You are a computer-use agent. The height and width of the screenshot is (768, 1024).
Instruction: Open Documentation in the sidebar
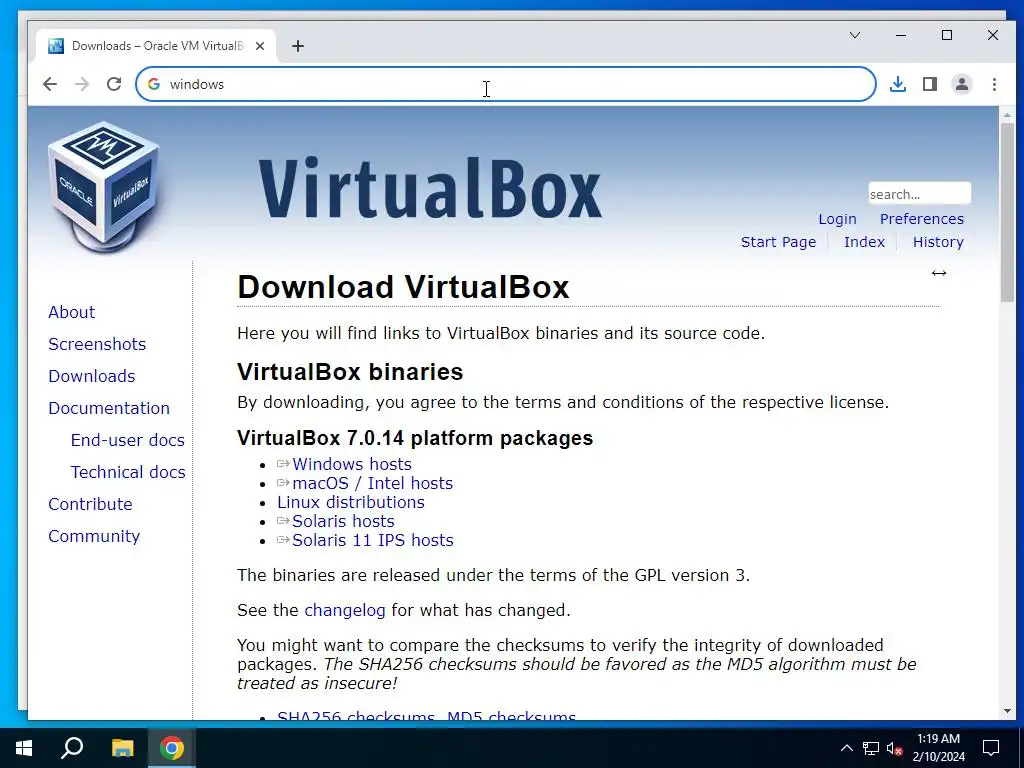tap(109, 408)
